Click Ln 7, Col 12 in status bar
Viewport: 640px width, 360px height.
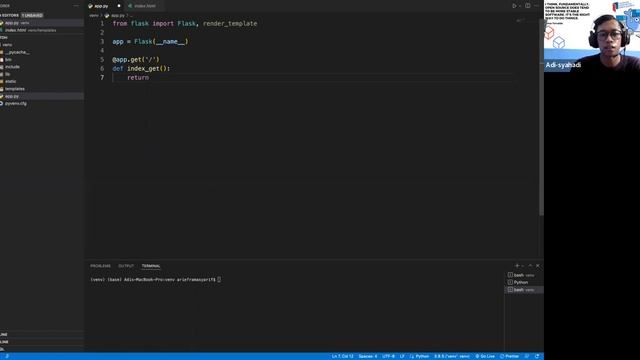click(x=342, y=356)
